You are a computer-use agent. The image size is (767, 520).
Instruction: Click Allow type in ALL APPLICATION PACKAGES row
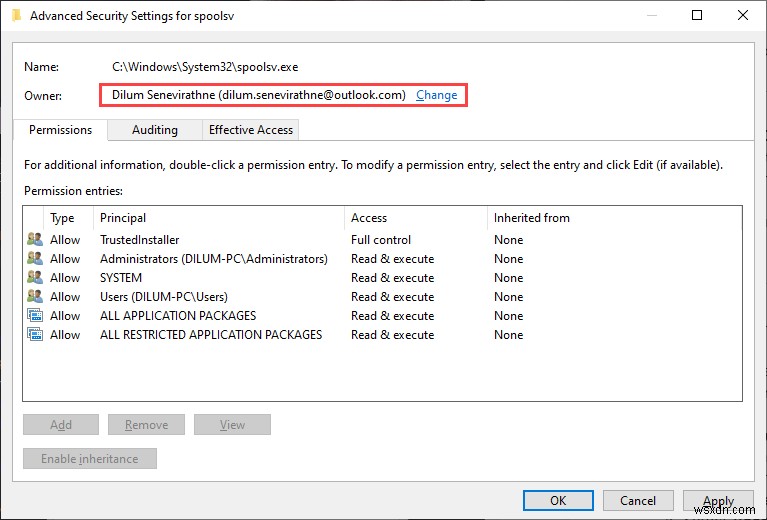click(65, 316)
